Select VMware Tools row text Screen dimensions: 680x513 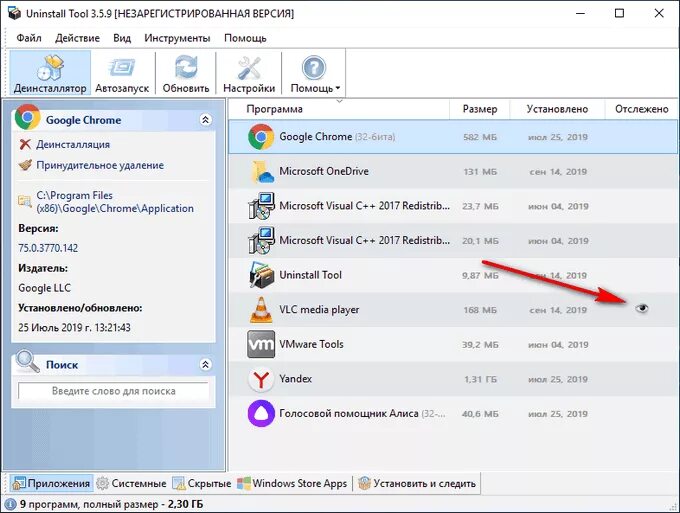[x=311, y=344]
